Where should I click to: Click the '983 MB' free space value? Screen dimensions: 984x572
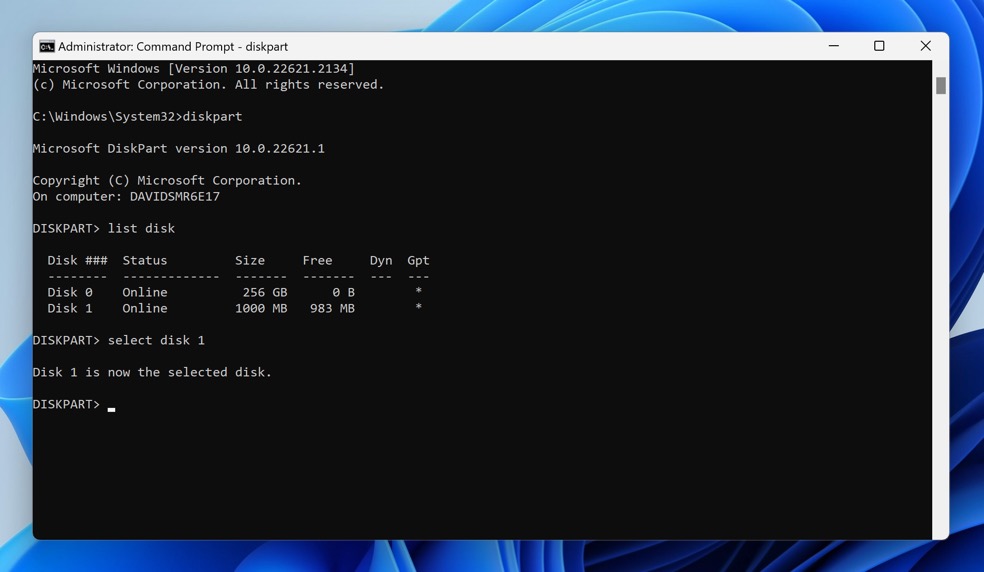pyautogui.click(x=333, y=308)
